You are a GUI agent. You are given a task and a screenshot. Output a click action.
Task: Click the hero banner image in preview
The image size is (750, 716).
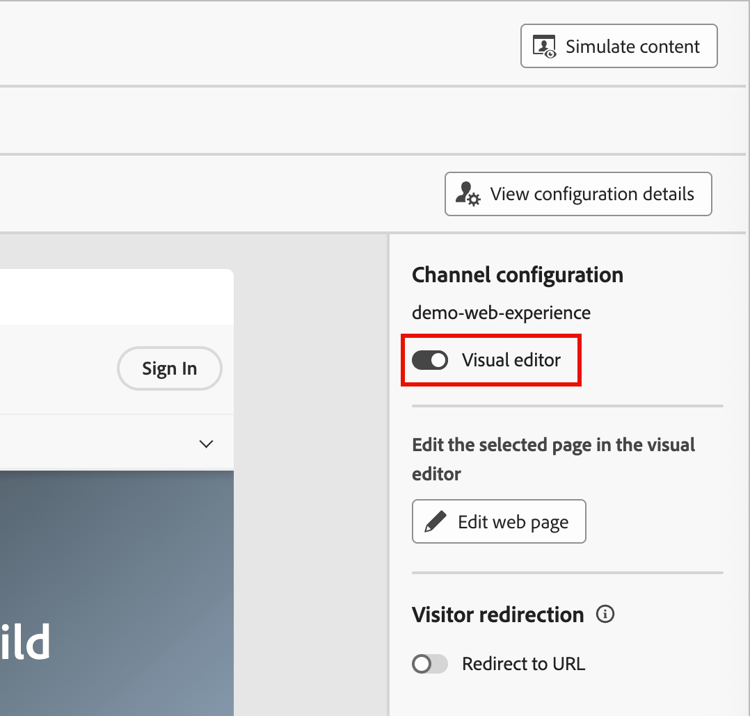click(117, 593)
